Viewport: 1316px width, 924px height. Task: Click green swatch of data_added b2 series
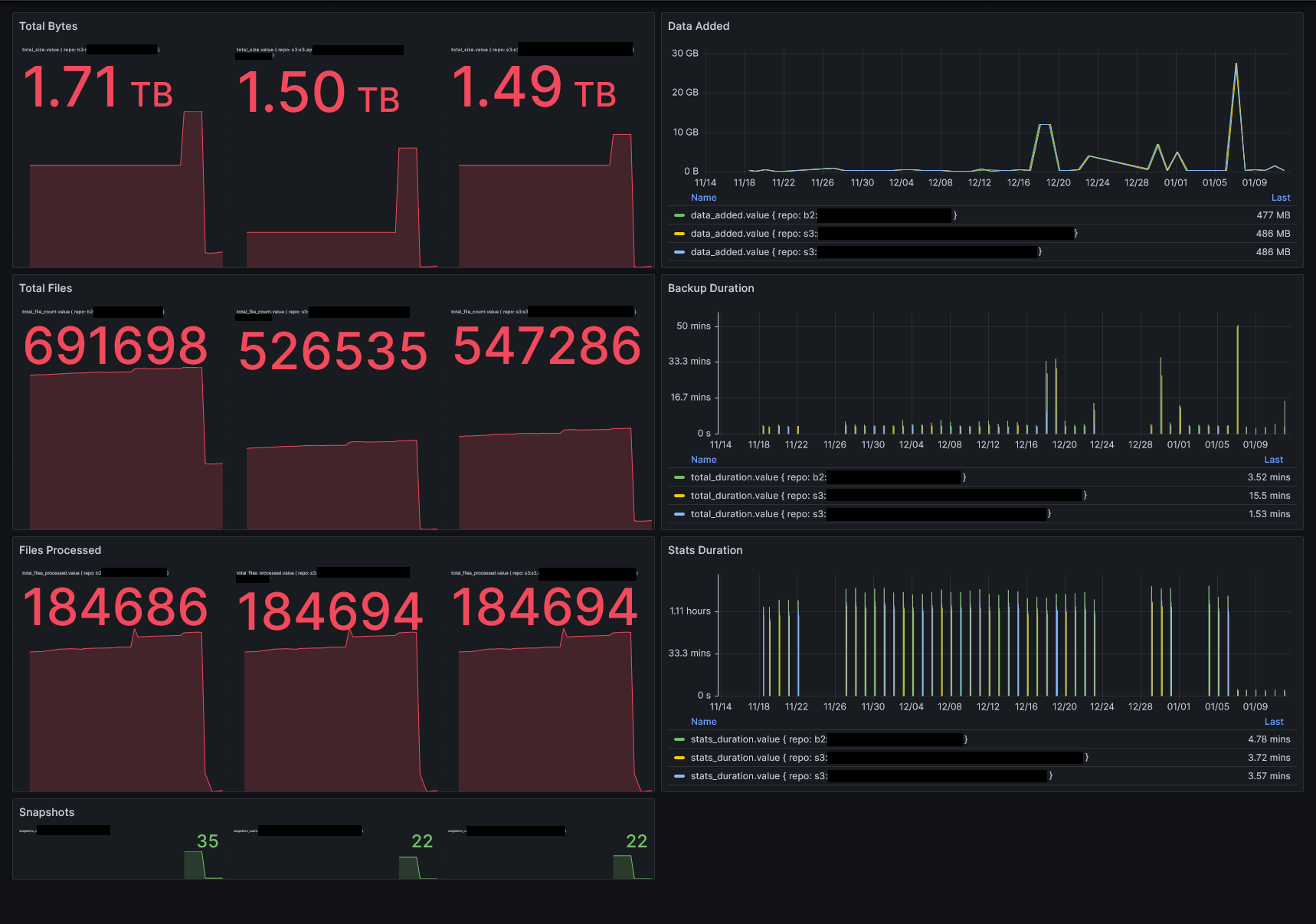click(679, 215)
